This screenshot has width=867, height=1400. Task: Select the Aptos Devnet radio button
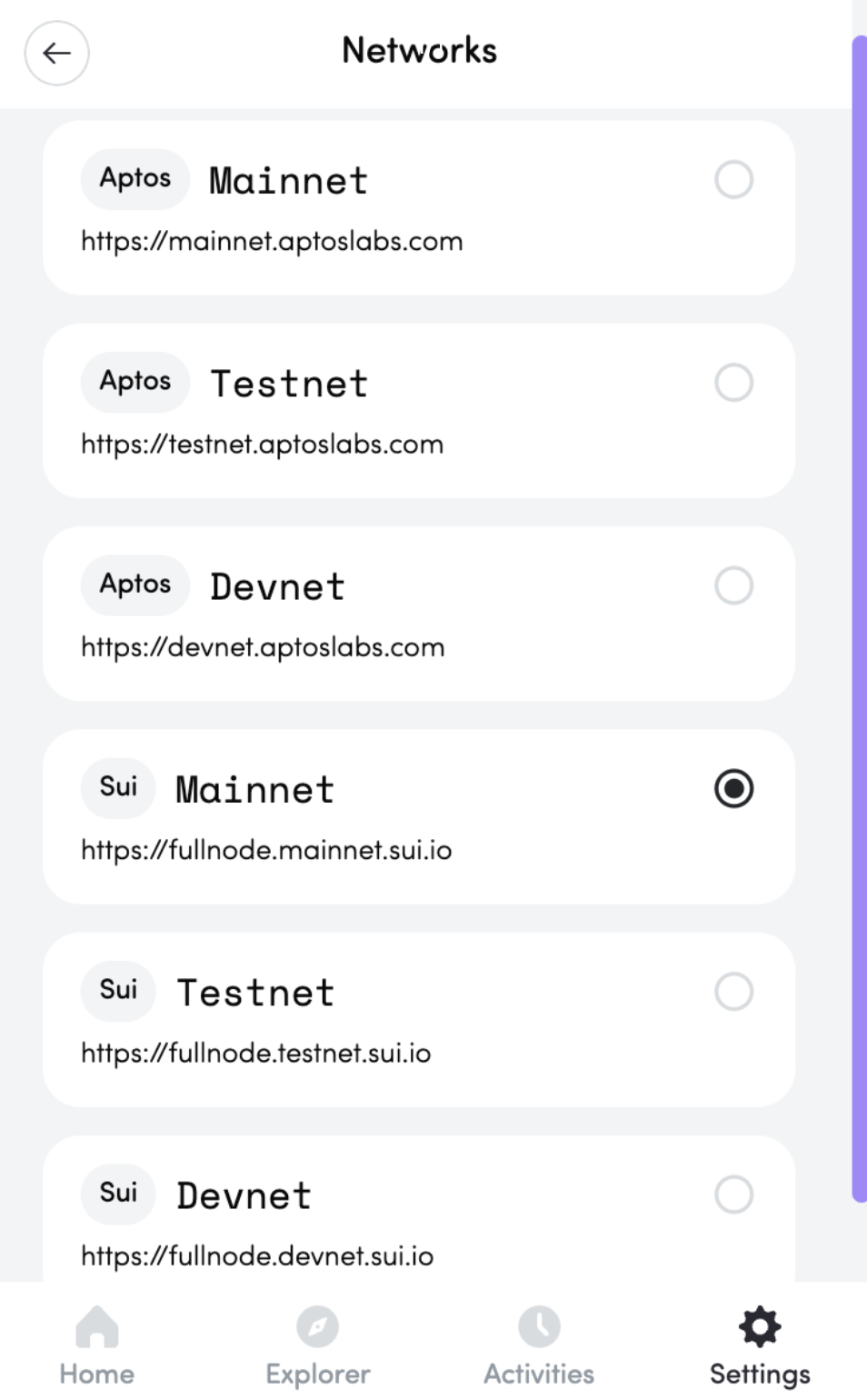click(733, 585)
